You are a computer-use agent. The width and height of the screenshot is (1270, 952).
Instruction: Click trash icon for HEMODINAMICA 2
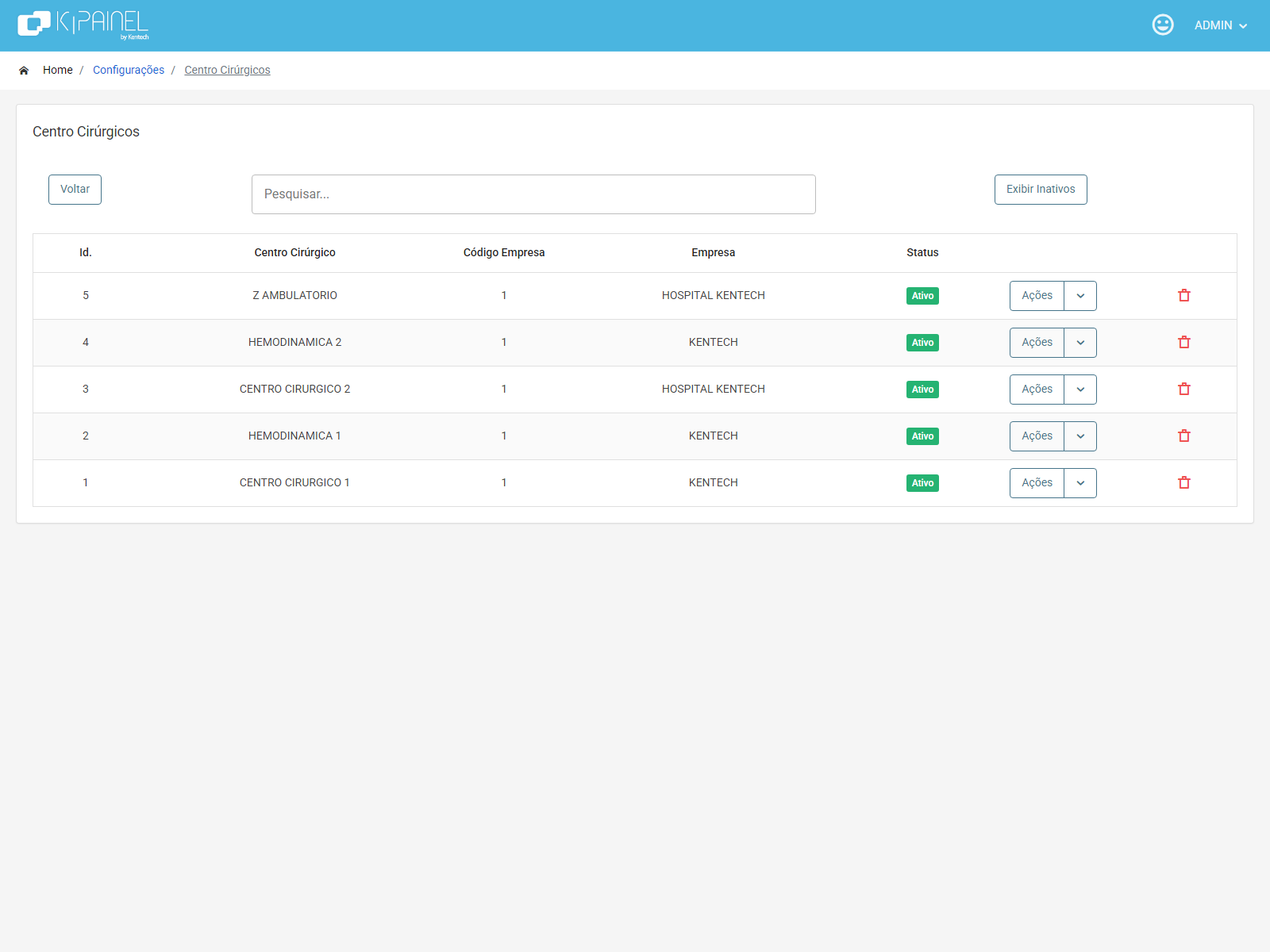click(1184, 342)
